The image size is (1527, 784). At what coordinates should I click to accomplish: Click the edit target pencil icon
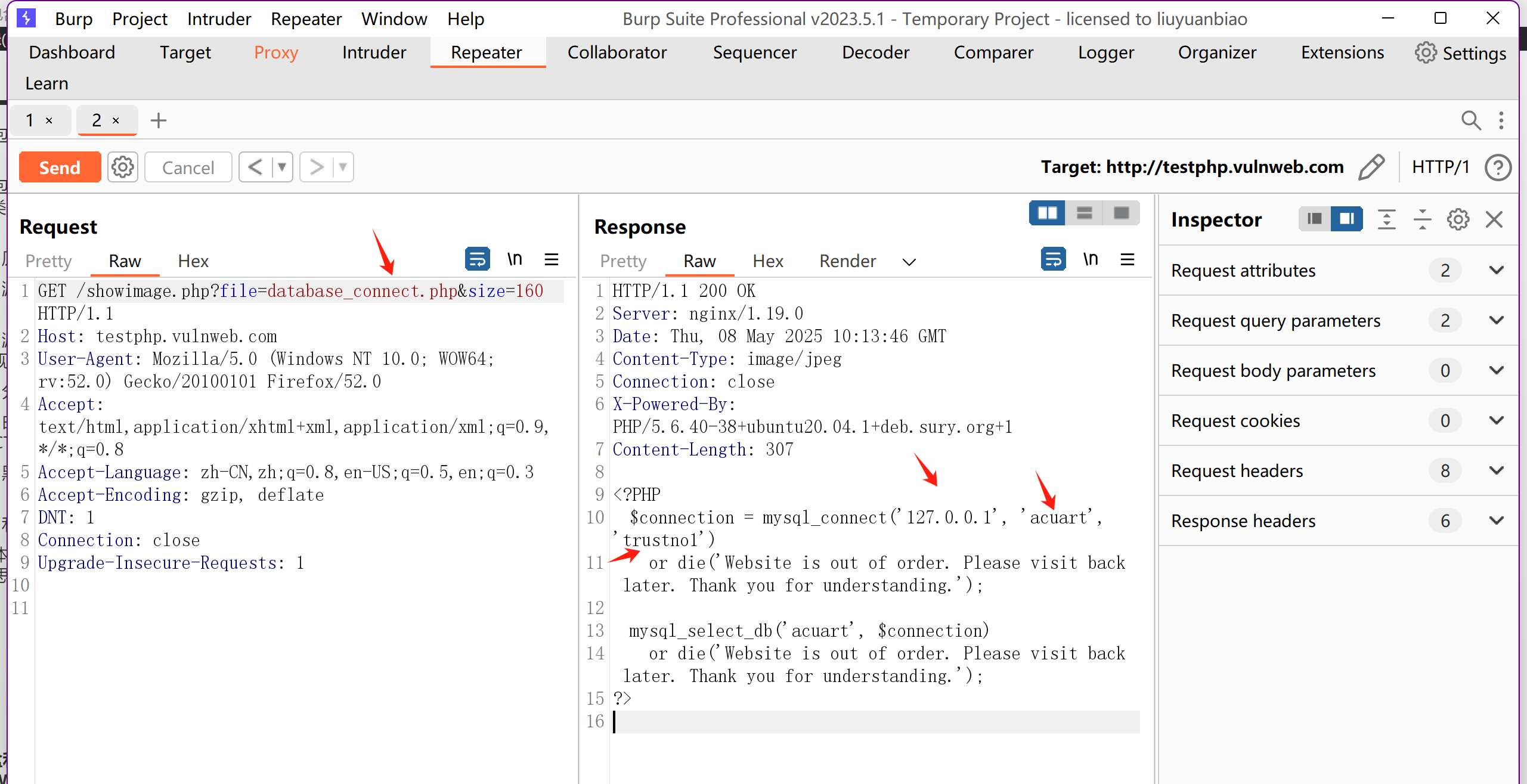point(1371,167)
